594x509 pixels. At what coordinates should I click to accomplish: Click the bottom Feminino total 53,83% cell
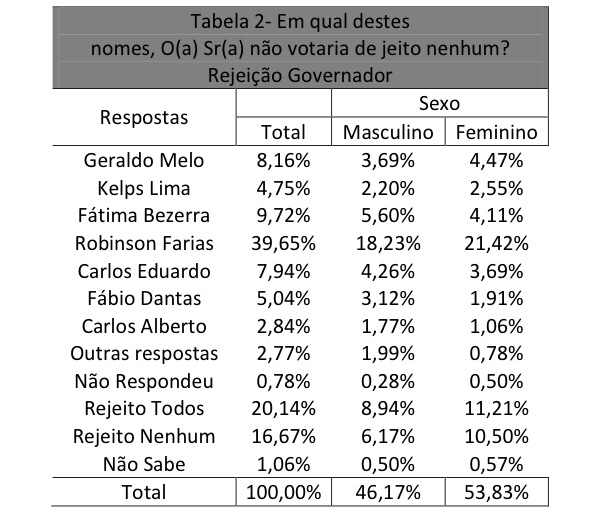tap(497, 492)
